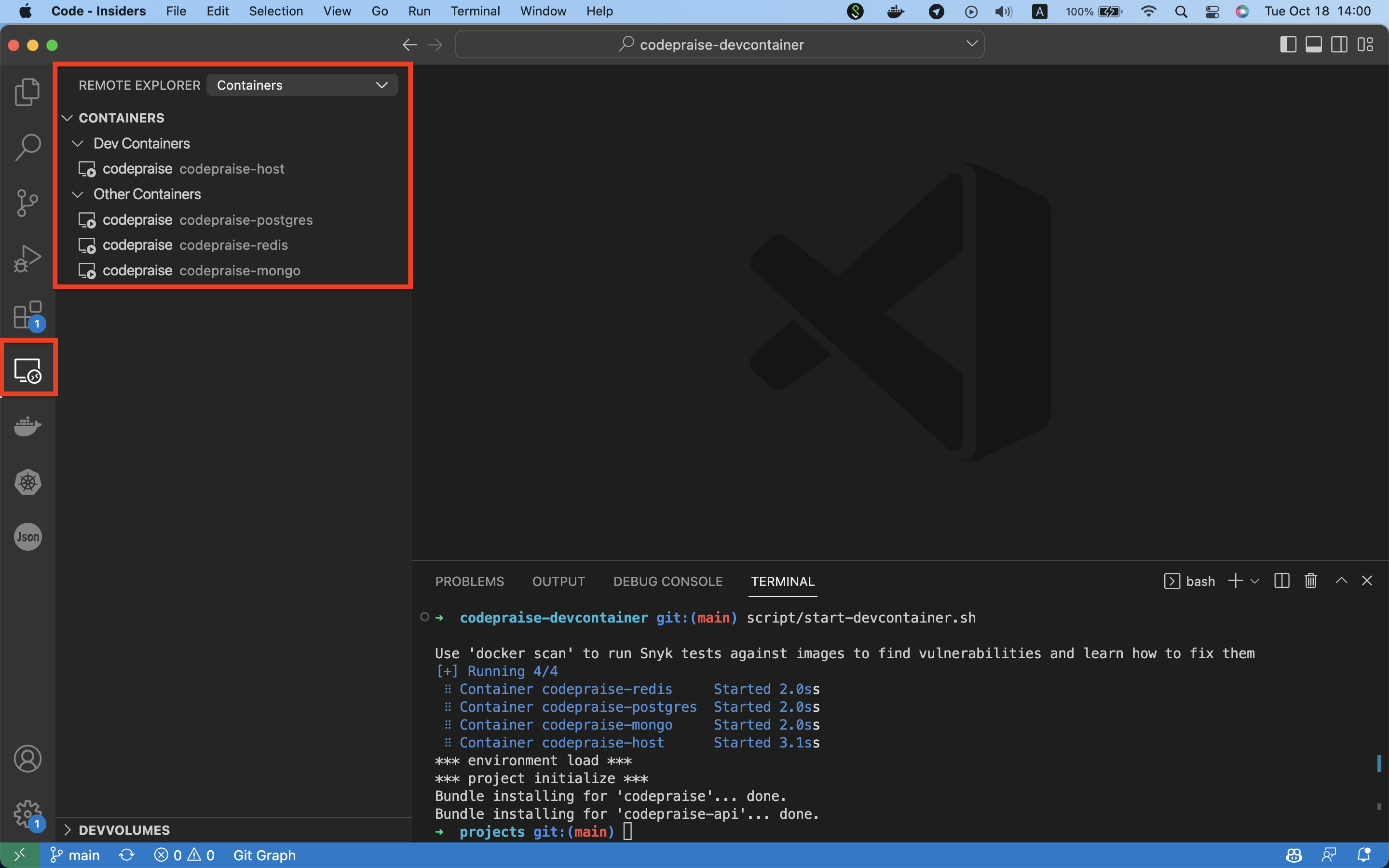Open the Extensions view icon
Viewport: 1389px width, 868px height.
point(27,314)
